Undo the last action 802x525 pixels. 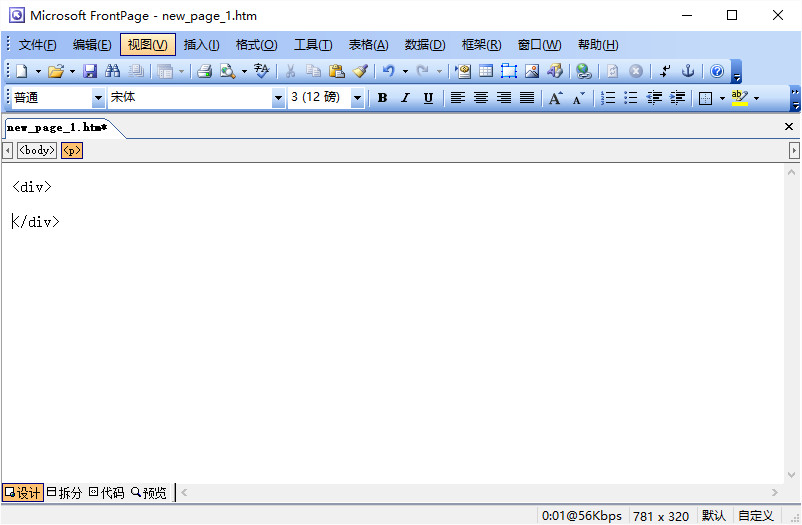tap(388, 71)
